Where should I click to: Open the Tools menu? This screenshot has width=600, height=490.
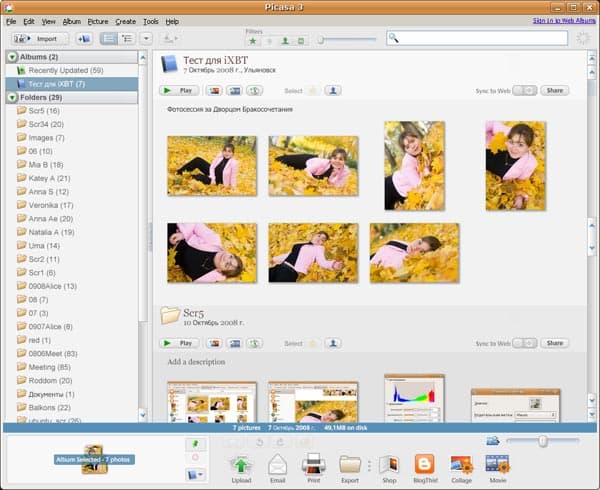151,22
